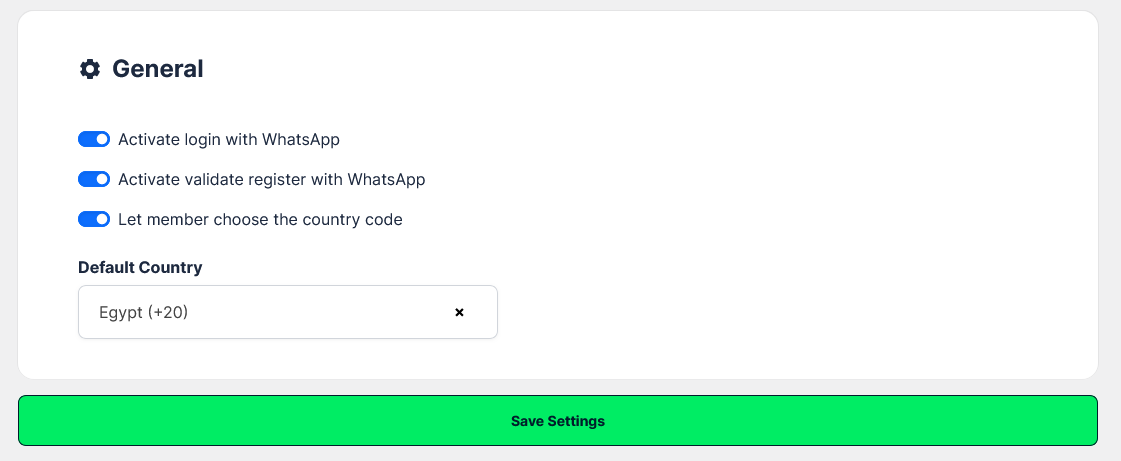Click the General section heading
Viewport: 1121px width, 461px height.
(158, 69)
